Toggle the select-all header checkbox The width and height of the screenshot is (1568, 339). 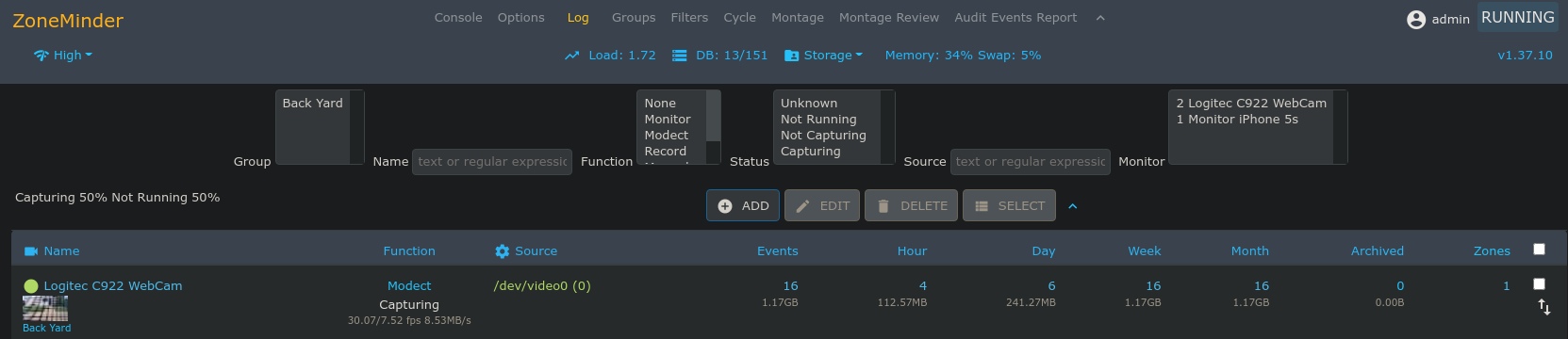click(x=1539, y=250)
